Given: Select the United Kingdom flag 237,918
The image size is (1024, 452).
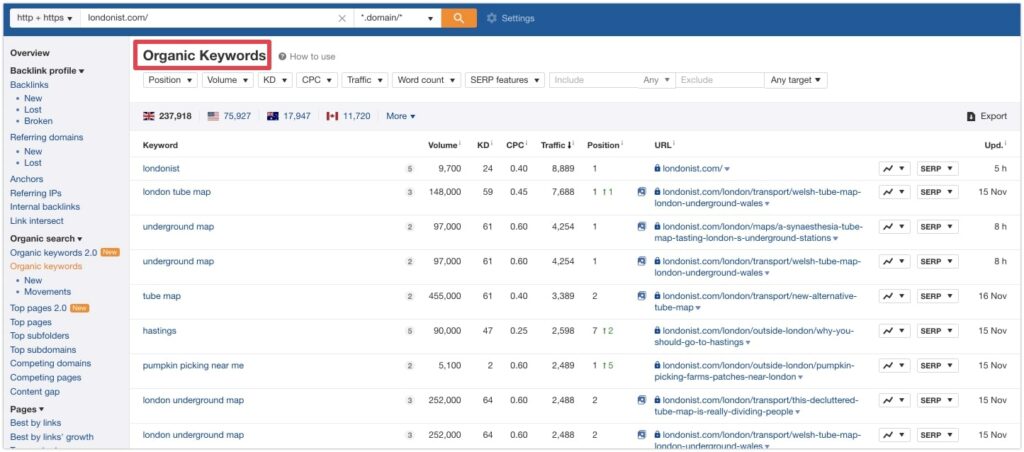Looking at the screenshot, I should click(167, 116).
